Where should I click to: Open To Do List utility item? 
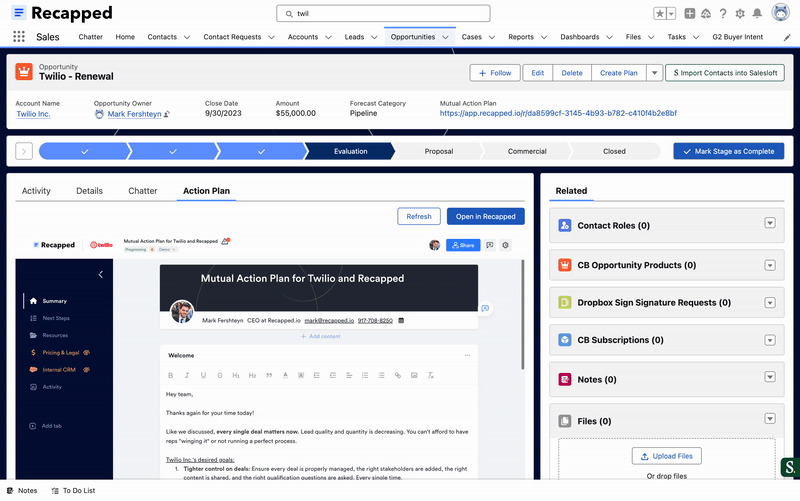73,490
